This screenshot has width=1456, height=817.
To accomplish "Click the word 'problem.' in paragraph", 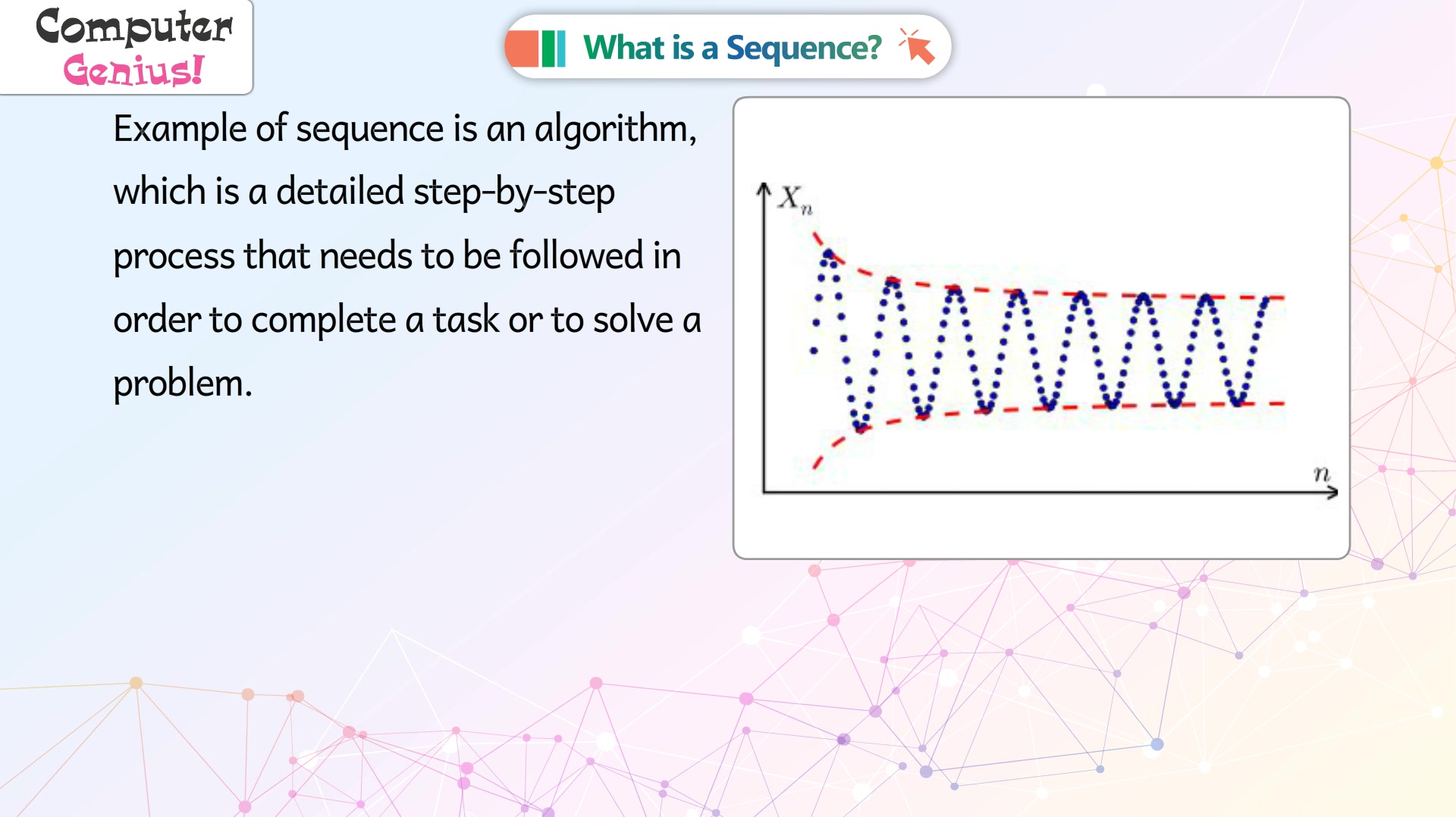I will [x=182, y=384].
